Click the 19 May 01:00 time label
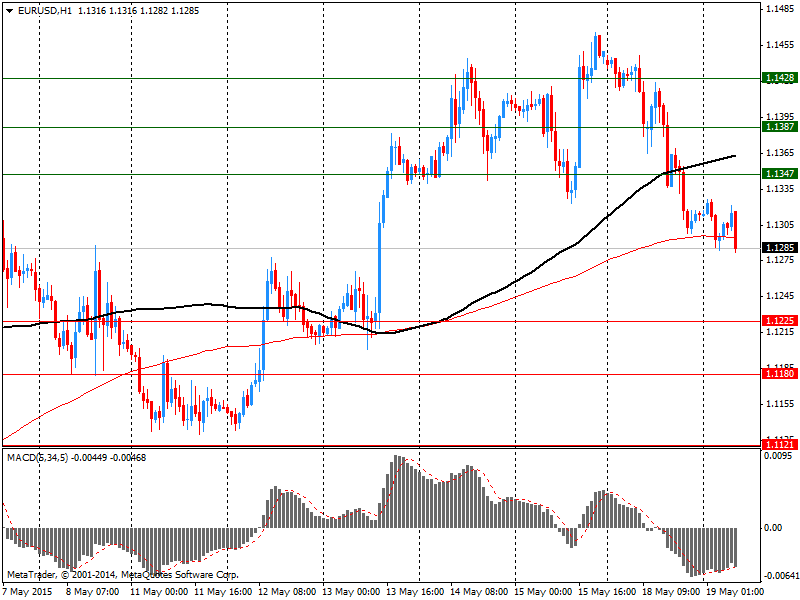 [x=735, y=592]
